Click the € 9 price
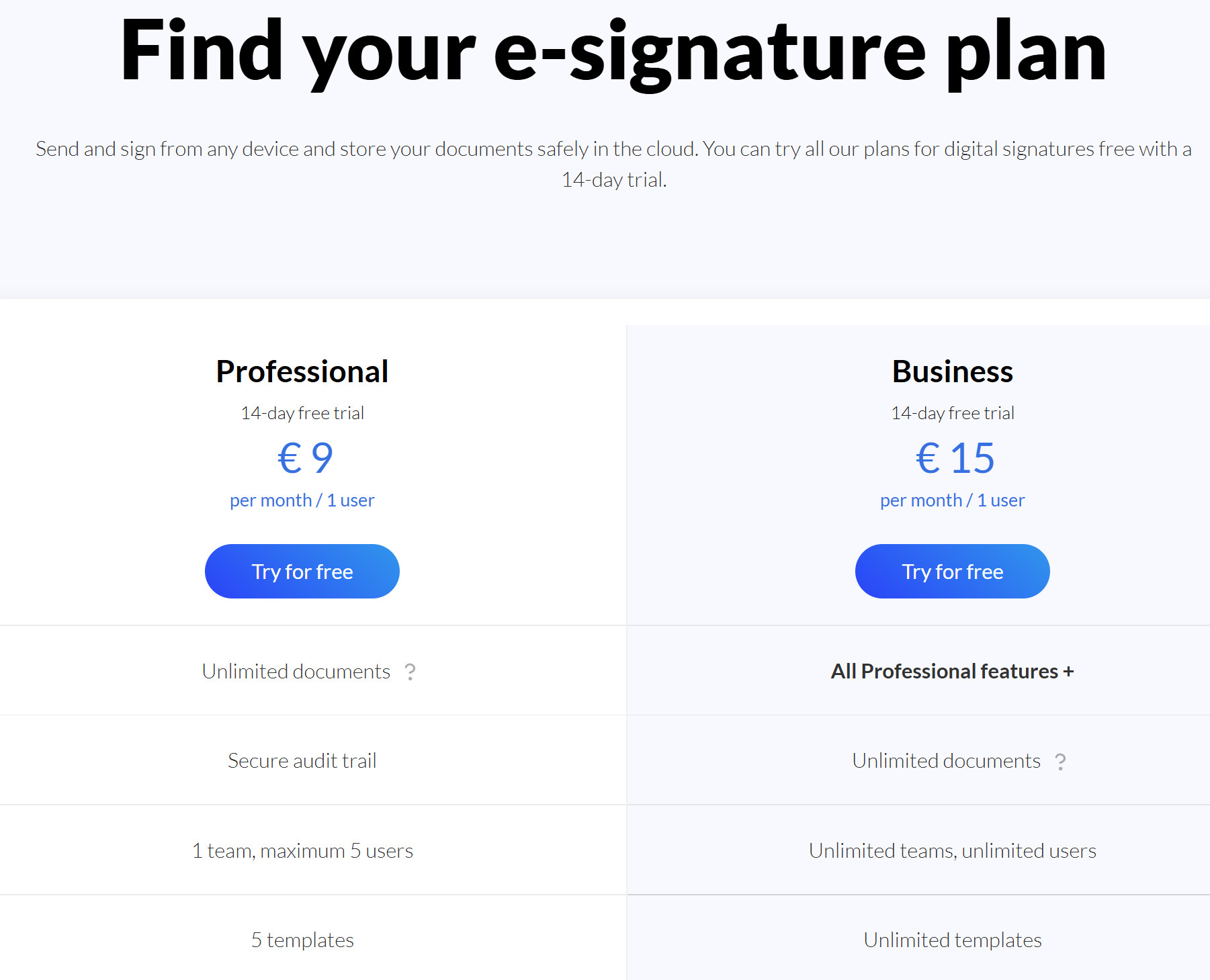Viewport: 1210px width, 980px height. click(305, 458)
